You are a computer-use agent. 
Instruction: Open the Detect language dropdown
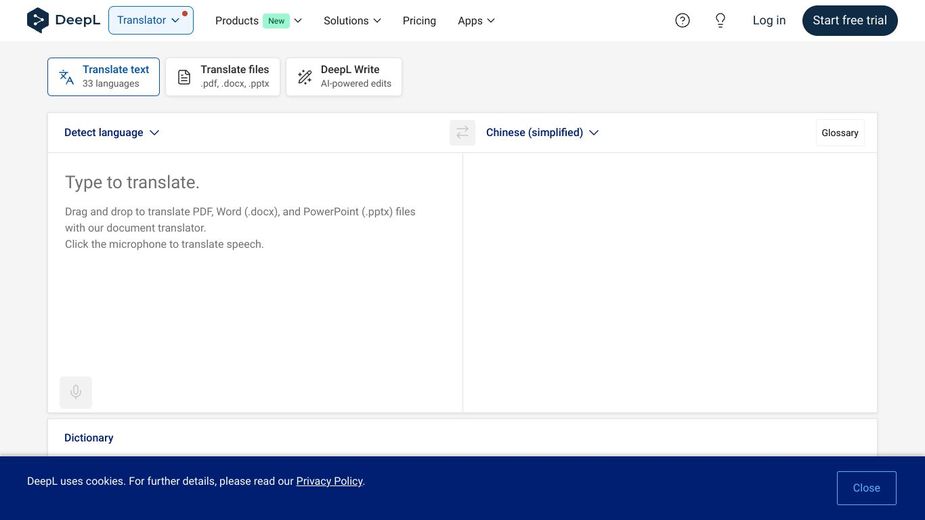pyautogui.click(x=111, y=133)
